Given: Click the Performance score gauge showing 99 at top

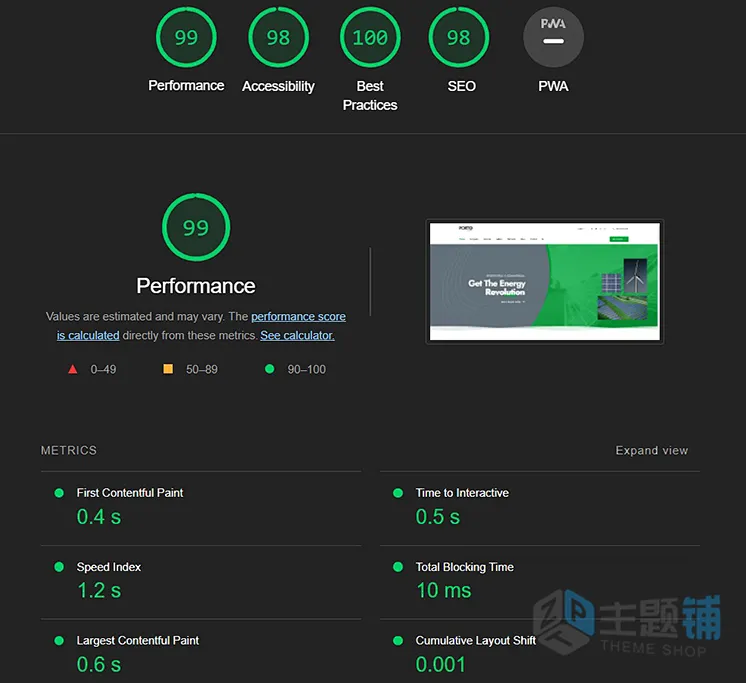Looking at the screenshot, I should (186, 37).
